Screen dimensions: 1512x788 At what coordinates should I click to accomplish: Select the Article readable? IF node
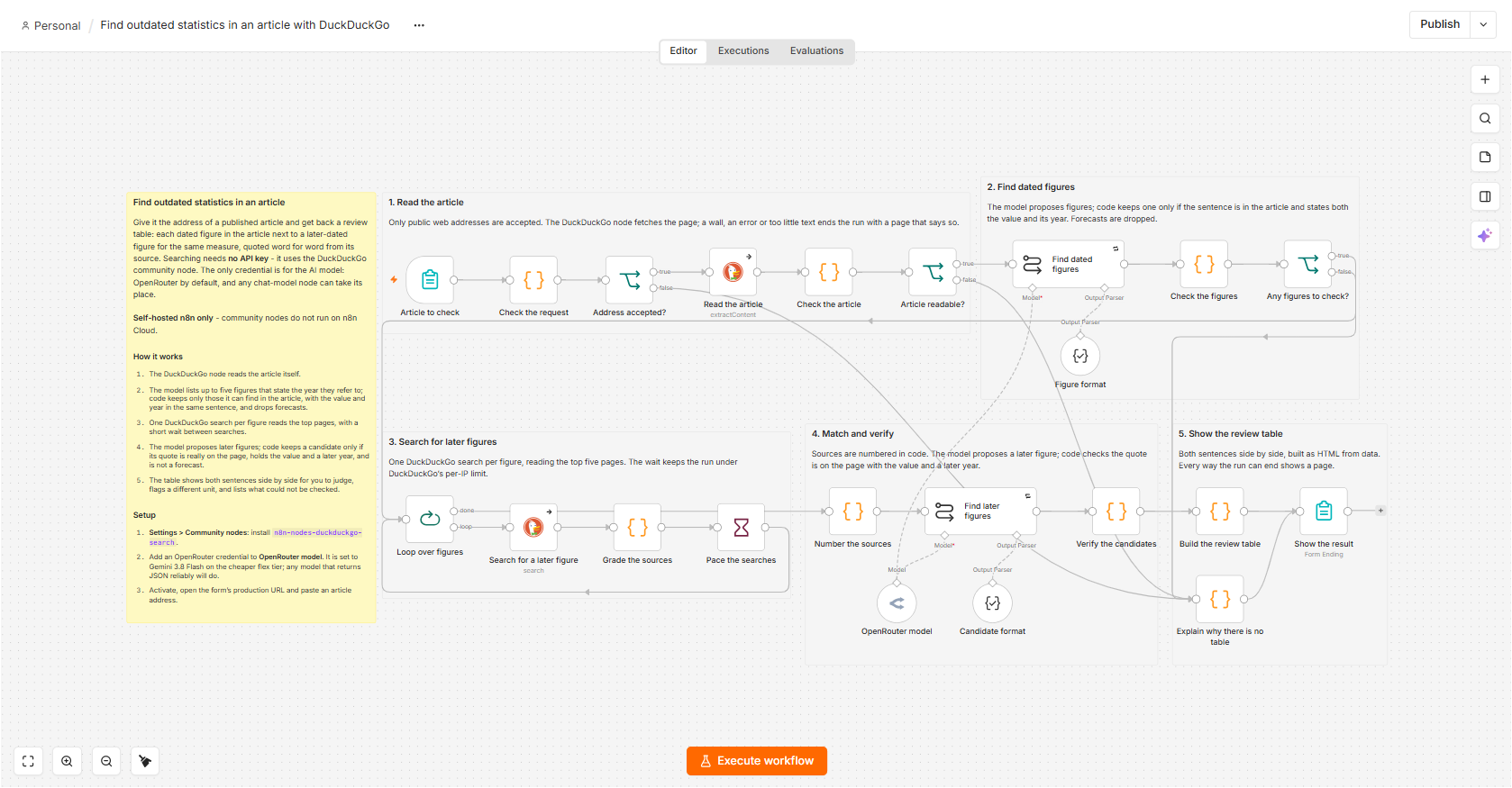coord(933,272)
